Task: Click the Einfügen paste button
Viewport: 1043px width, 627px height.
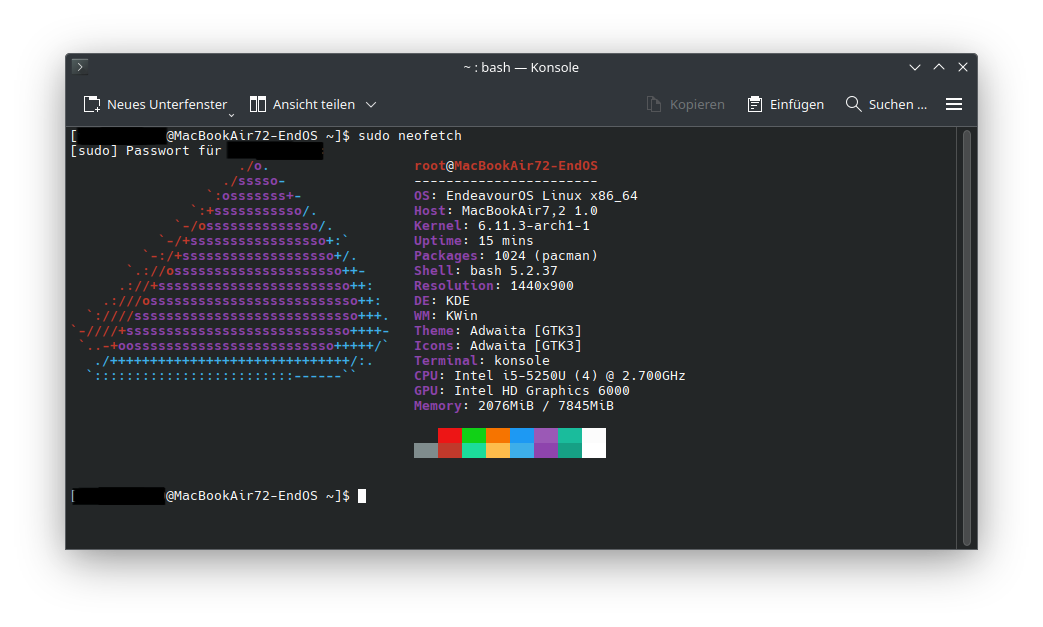Action: tap(786, 104)
